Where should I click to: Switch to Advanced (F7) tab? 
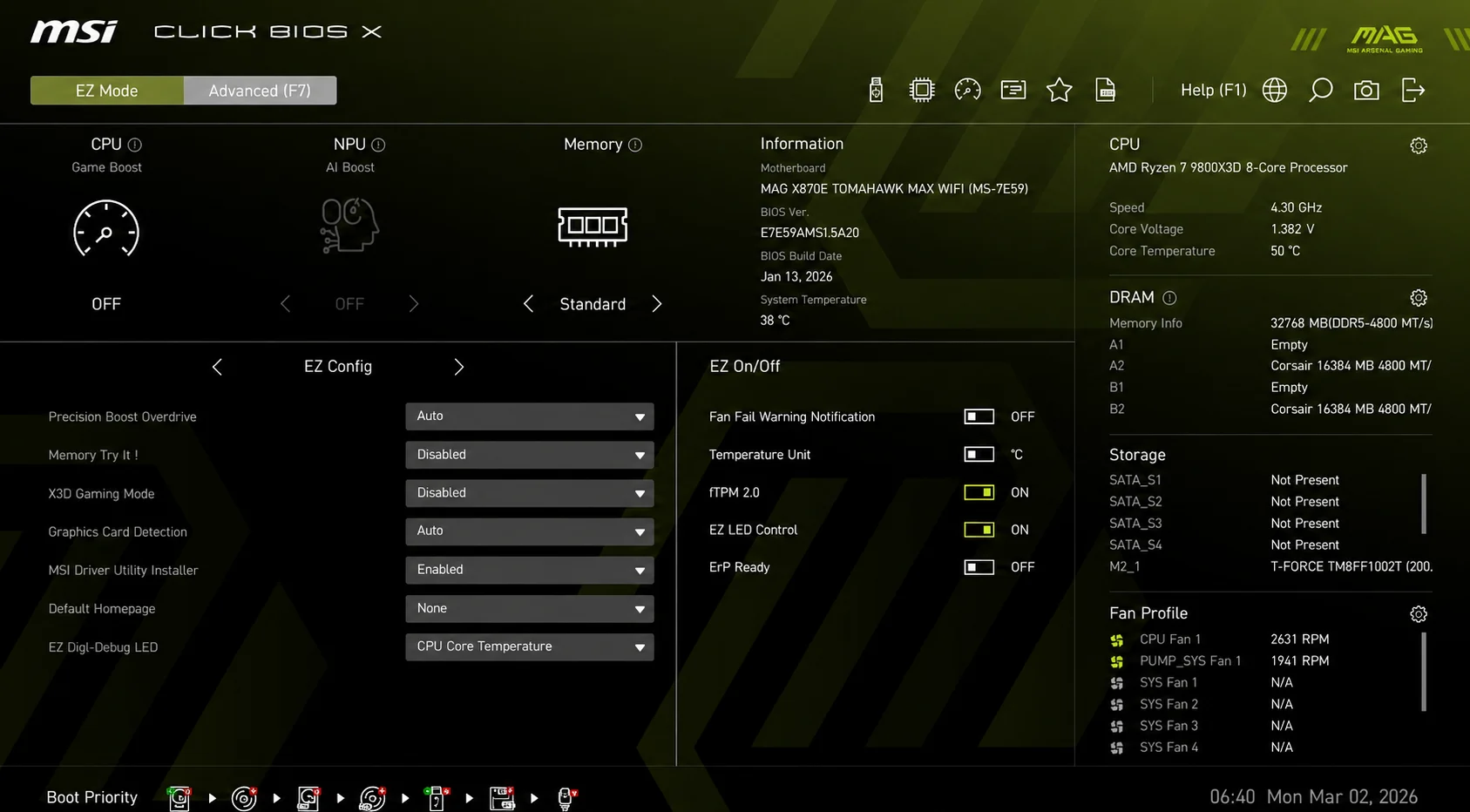point(260,91)
